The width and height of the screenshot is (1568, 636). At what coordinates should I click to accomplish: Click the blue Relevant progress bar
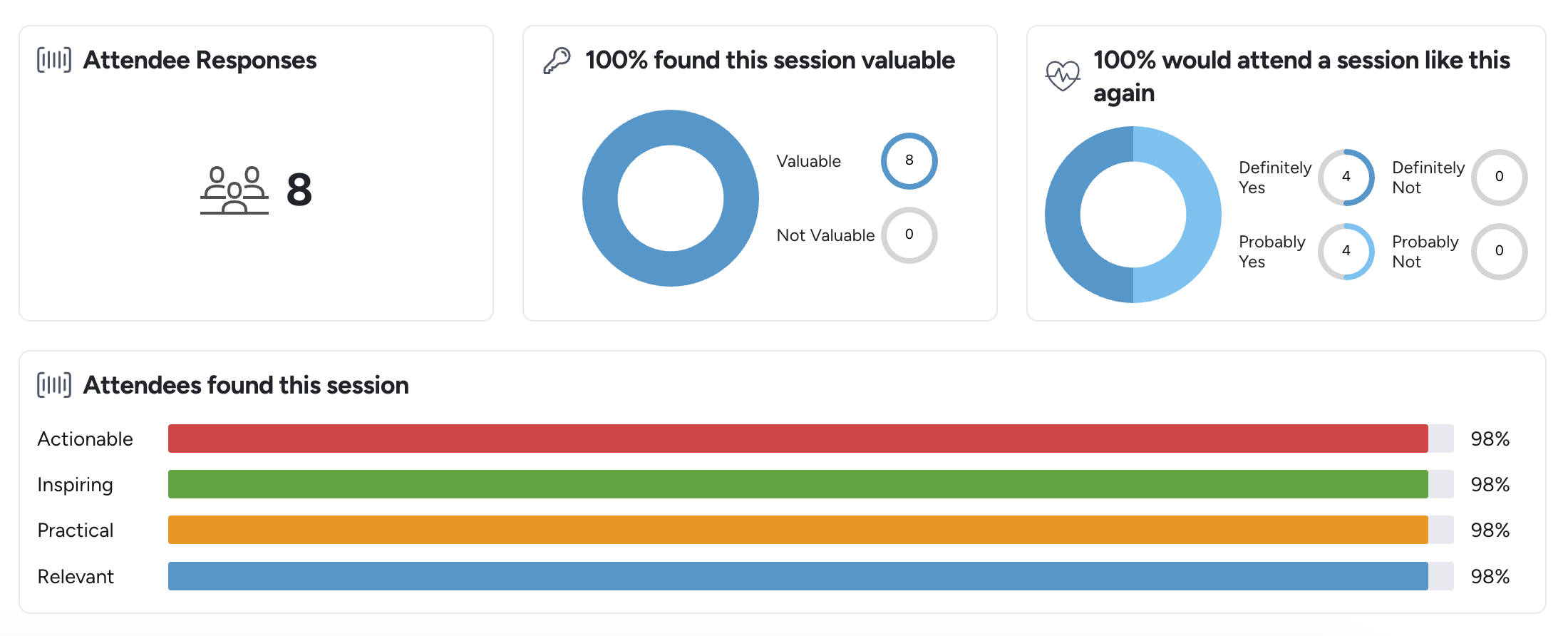798,576
